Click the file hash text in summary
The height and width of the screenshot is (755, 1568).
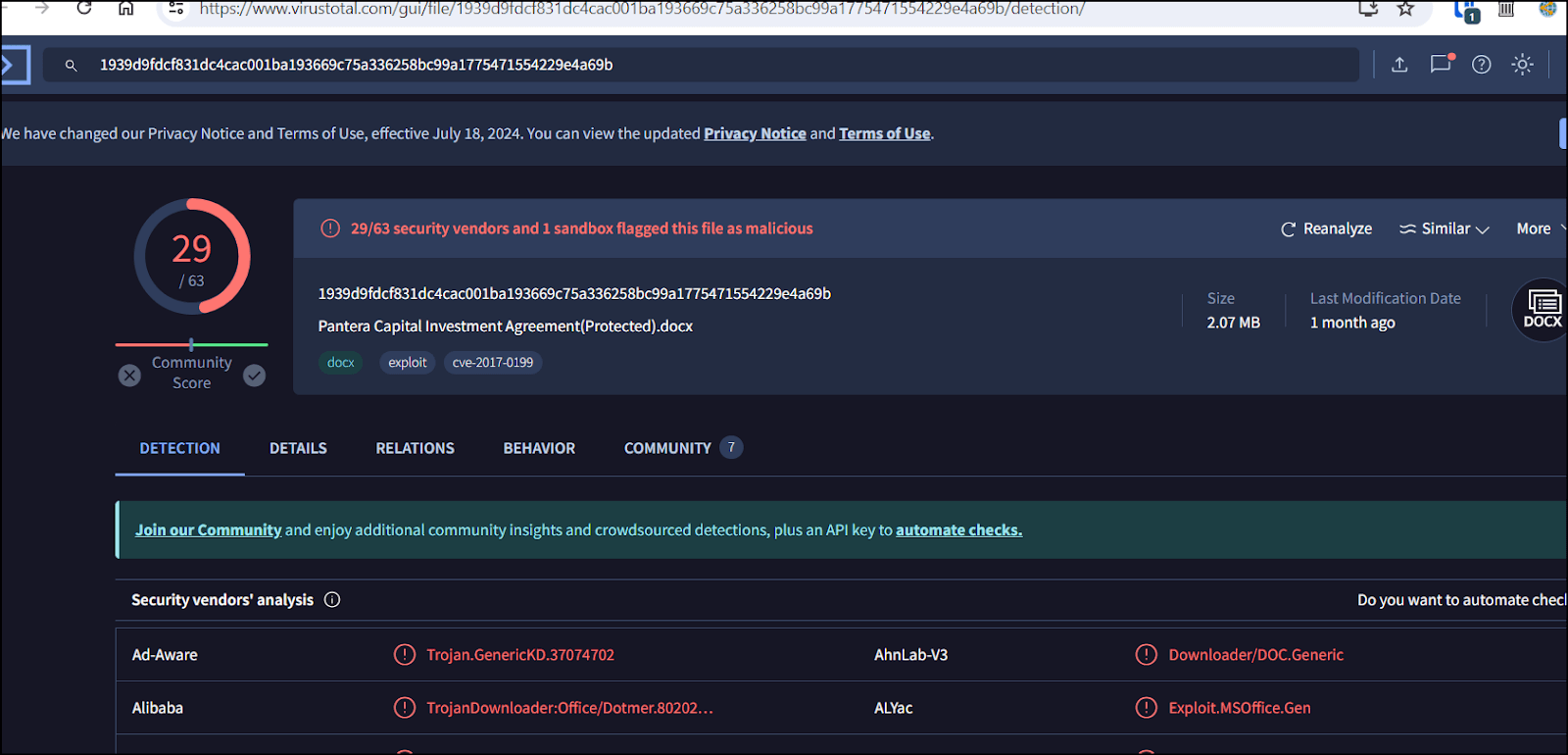coord(574,293)
